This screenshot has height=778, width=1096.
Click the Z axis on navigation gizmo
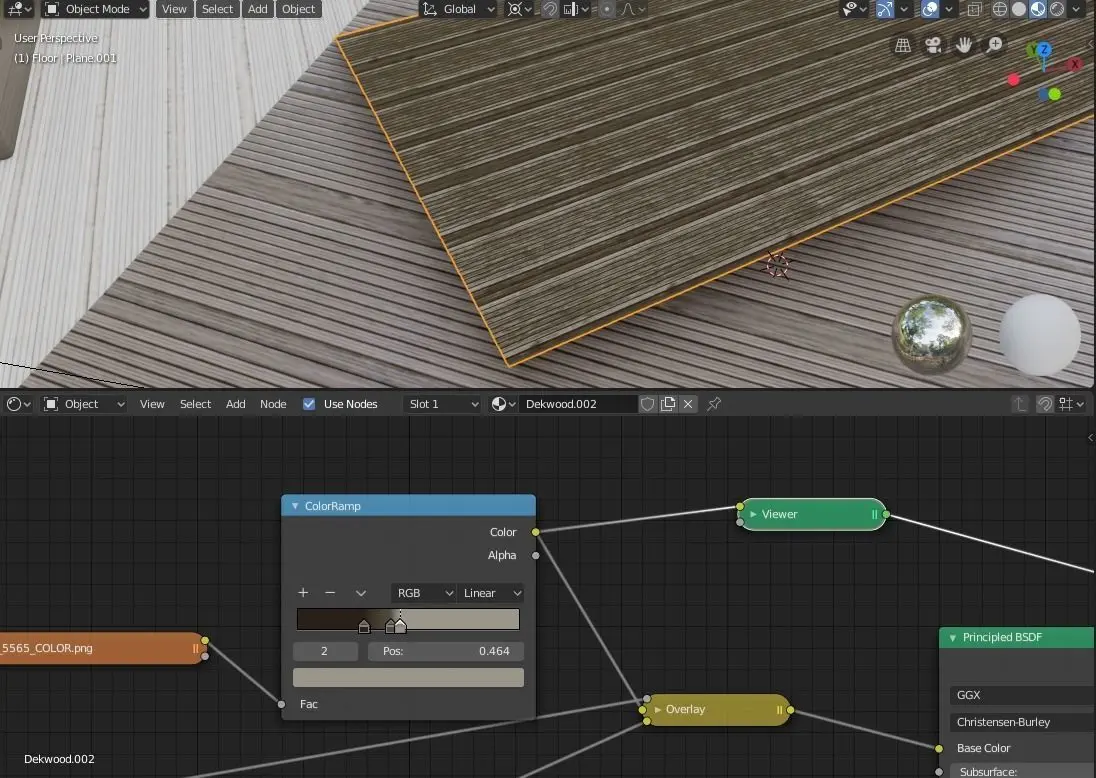(1044, 50)
